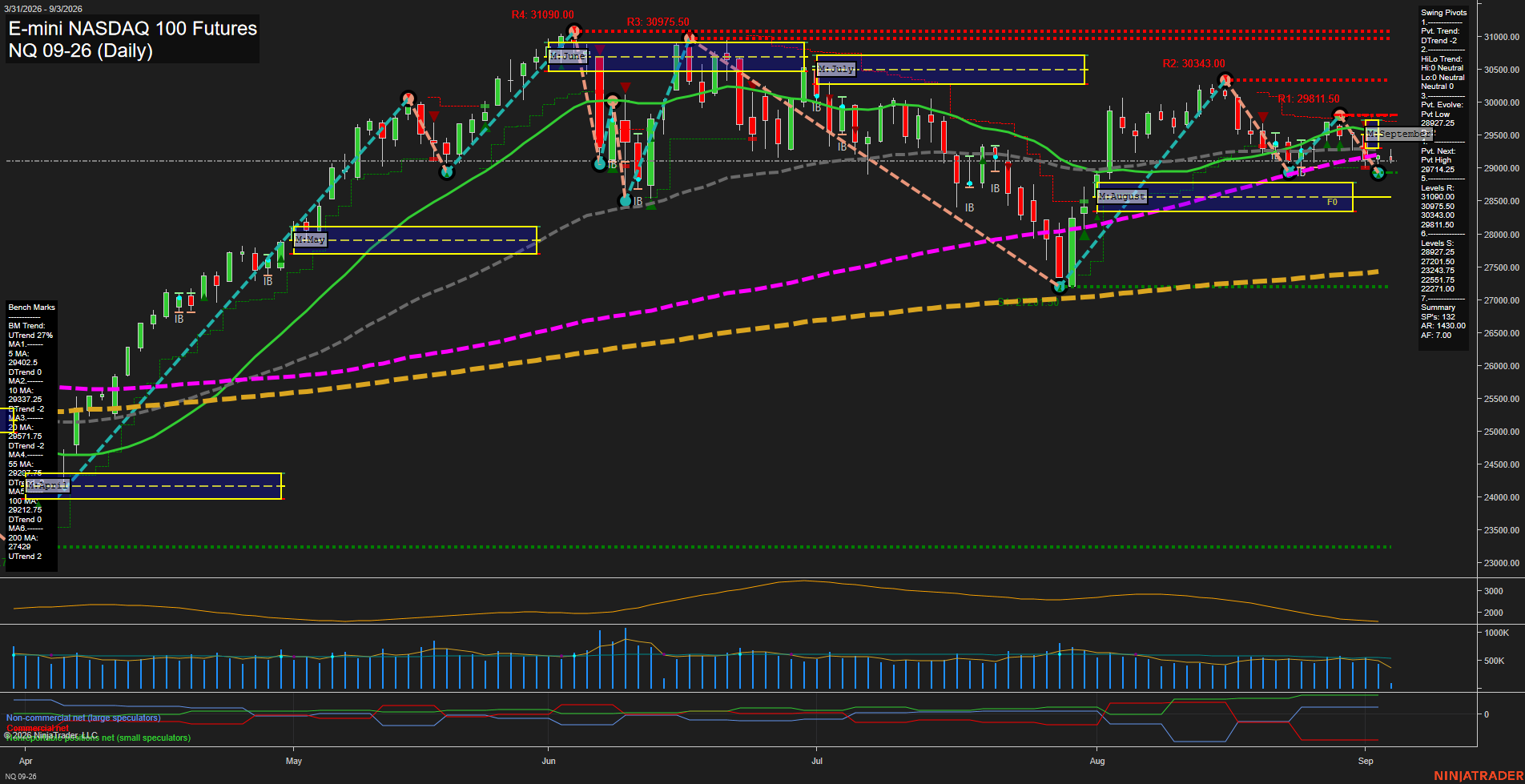Click the Bench Marks panel title
This screenshot has height=784, width=1525.
pos(32,308)
